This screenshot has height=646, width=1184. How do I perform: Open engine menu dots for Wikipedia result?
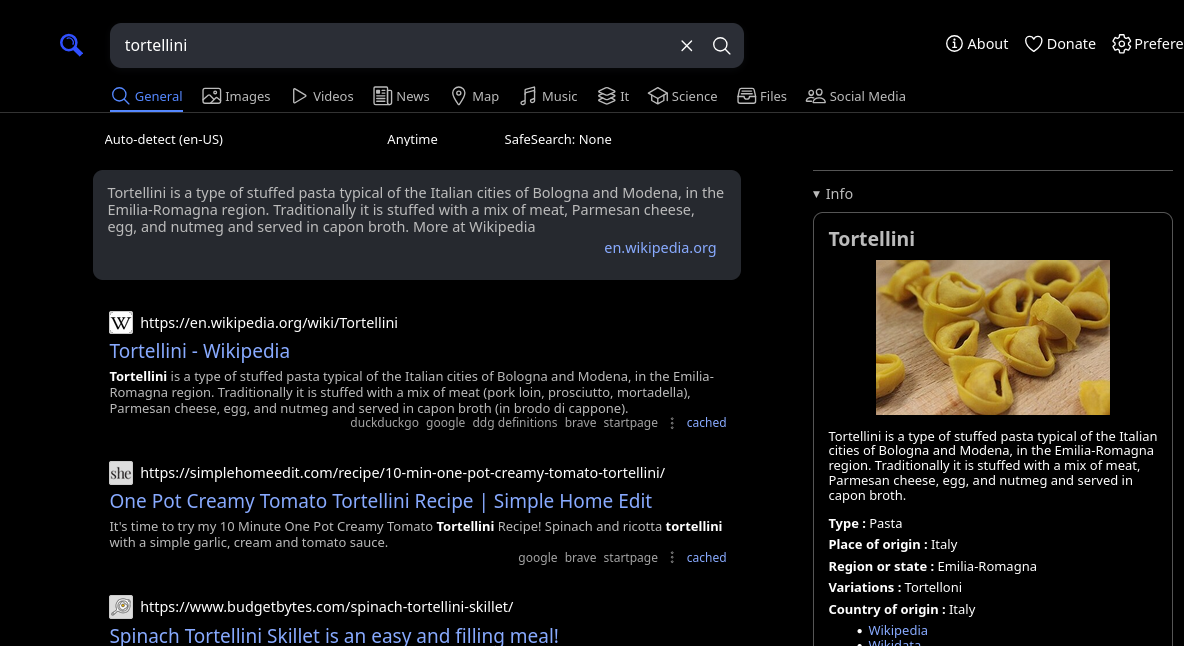tap(672, 423)
